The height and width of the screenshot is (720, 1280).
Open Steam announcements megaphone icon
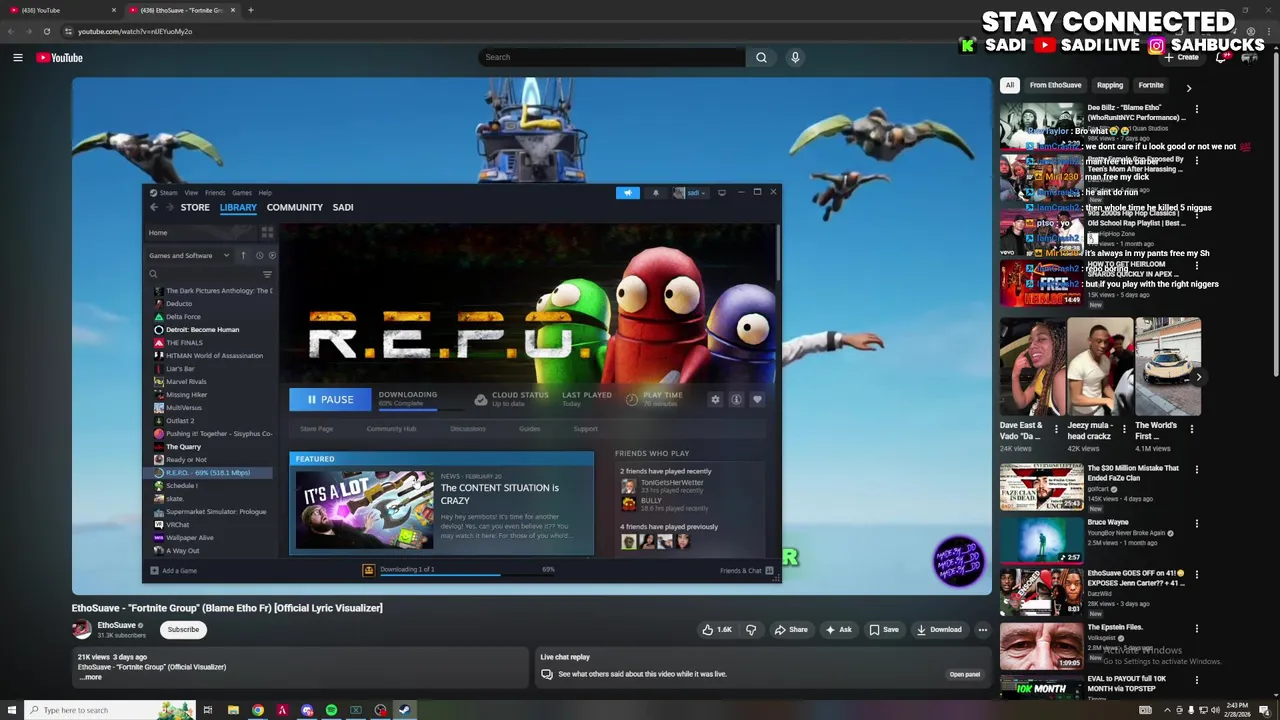point(627,193)
